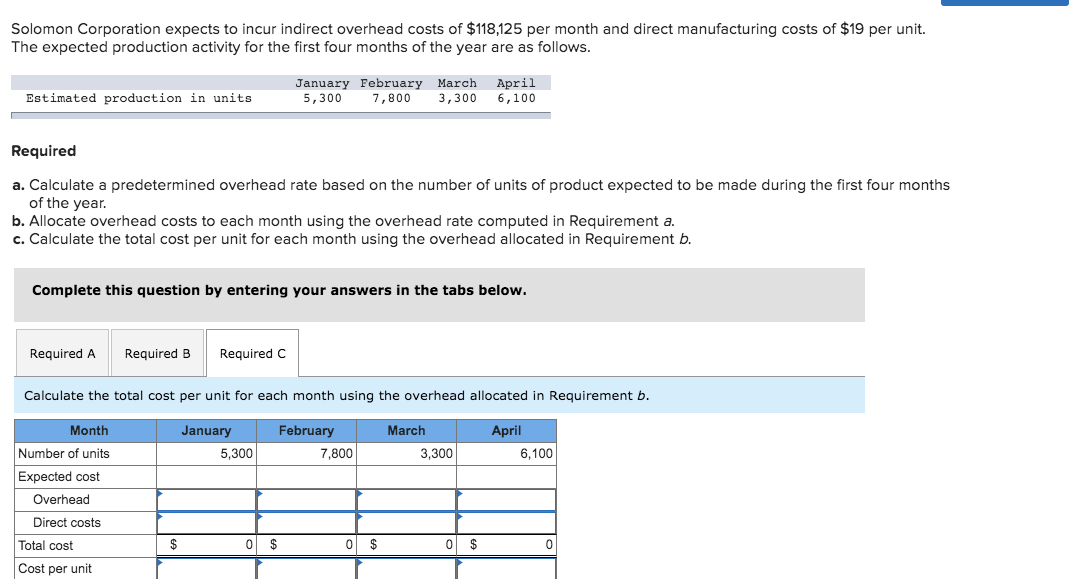Image resolution: width=1075 pixels, height=579 pixels.
Task: Click the January column header in answer table
Action: click(x=206, y=430)
